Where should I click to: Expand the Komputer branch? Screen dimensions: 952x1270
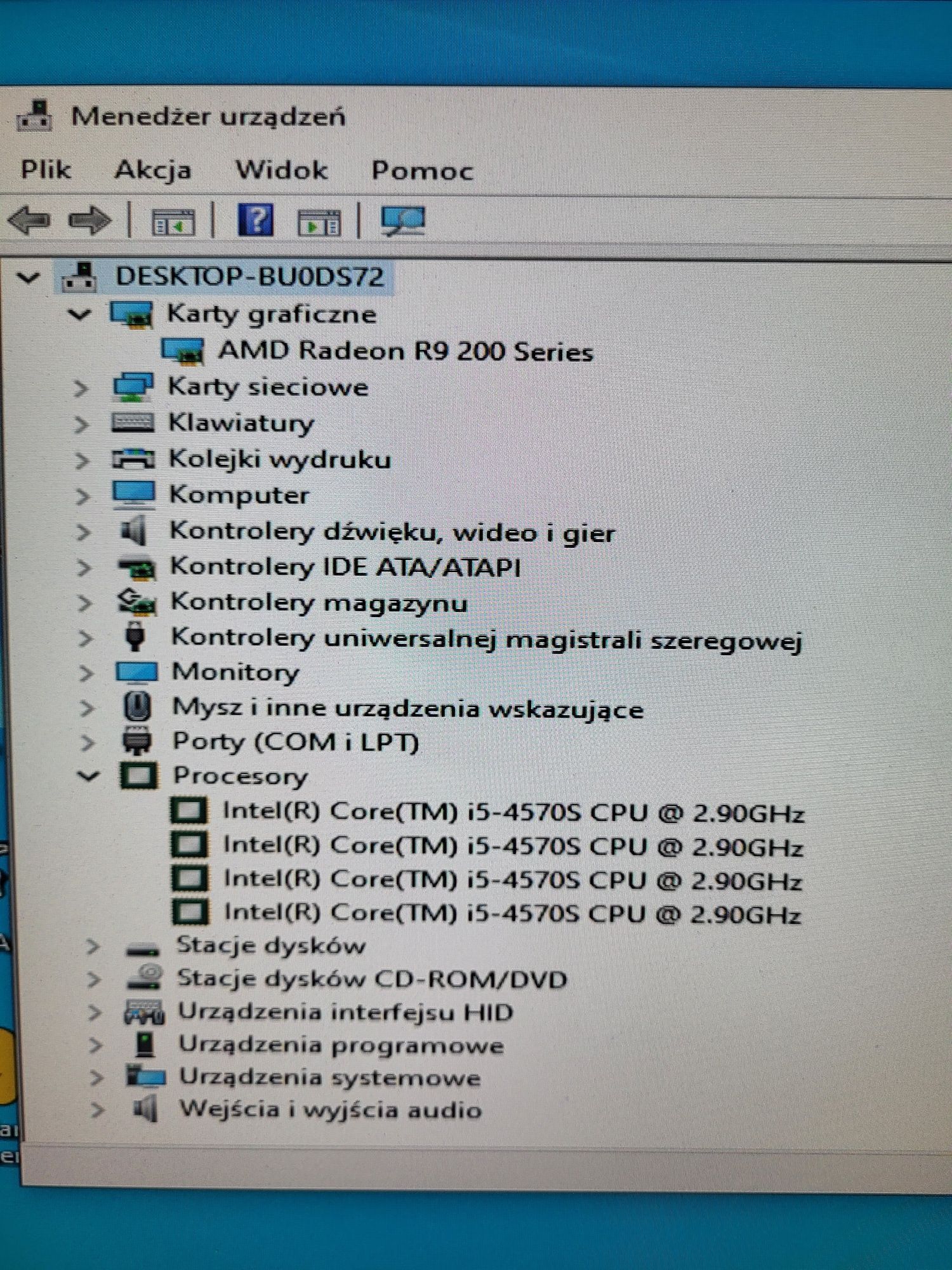tap(82, 496)
